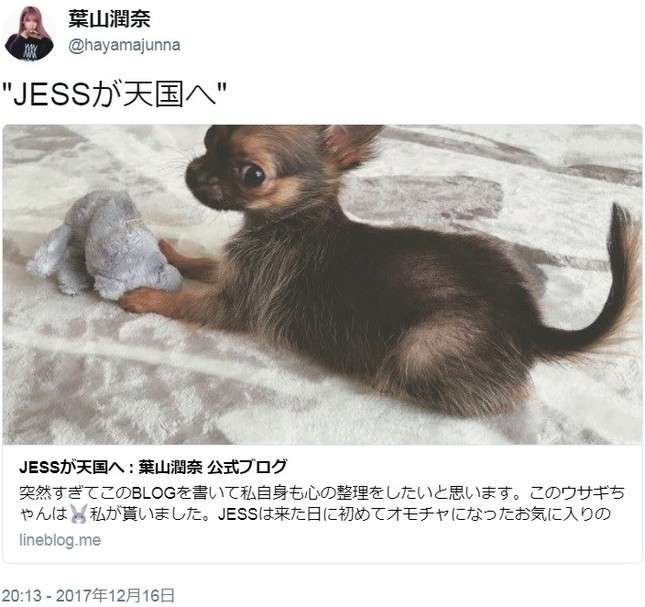645x607 pixels.
Task: Select the tweet text "JESSが天国へ"
Action: [115, 94]
